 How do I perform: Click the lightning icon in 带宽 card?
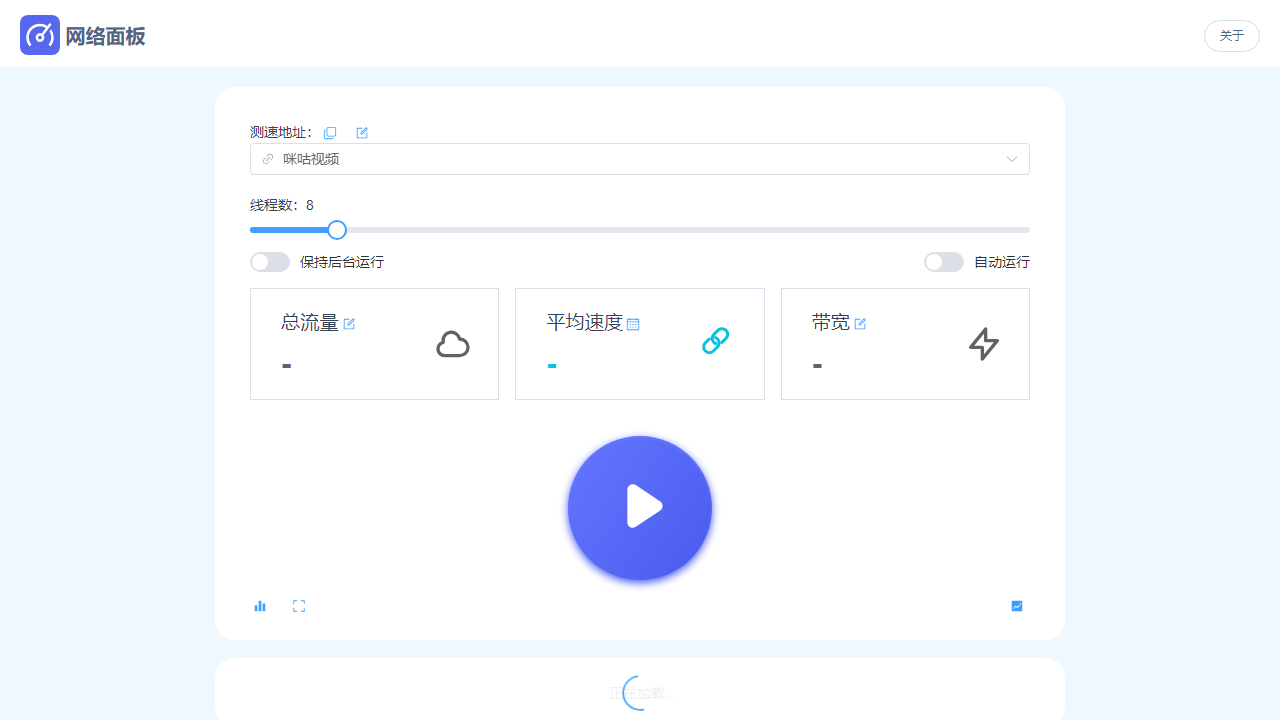984,344
